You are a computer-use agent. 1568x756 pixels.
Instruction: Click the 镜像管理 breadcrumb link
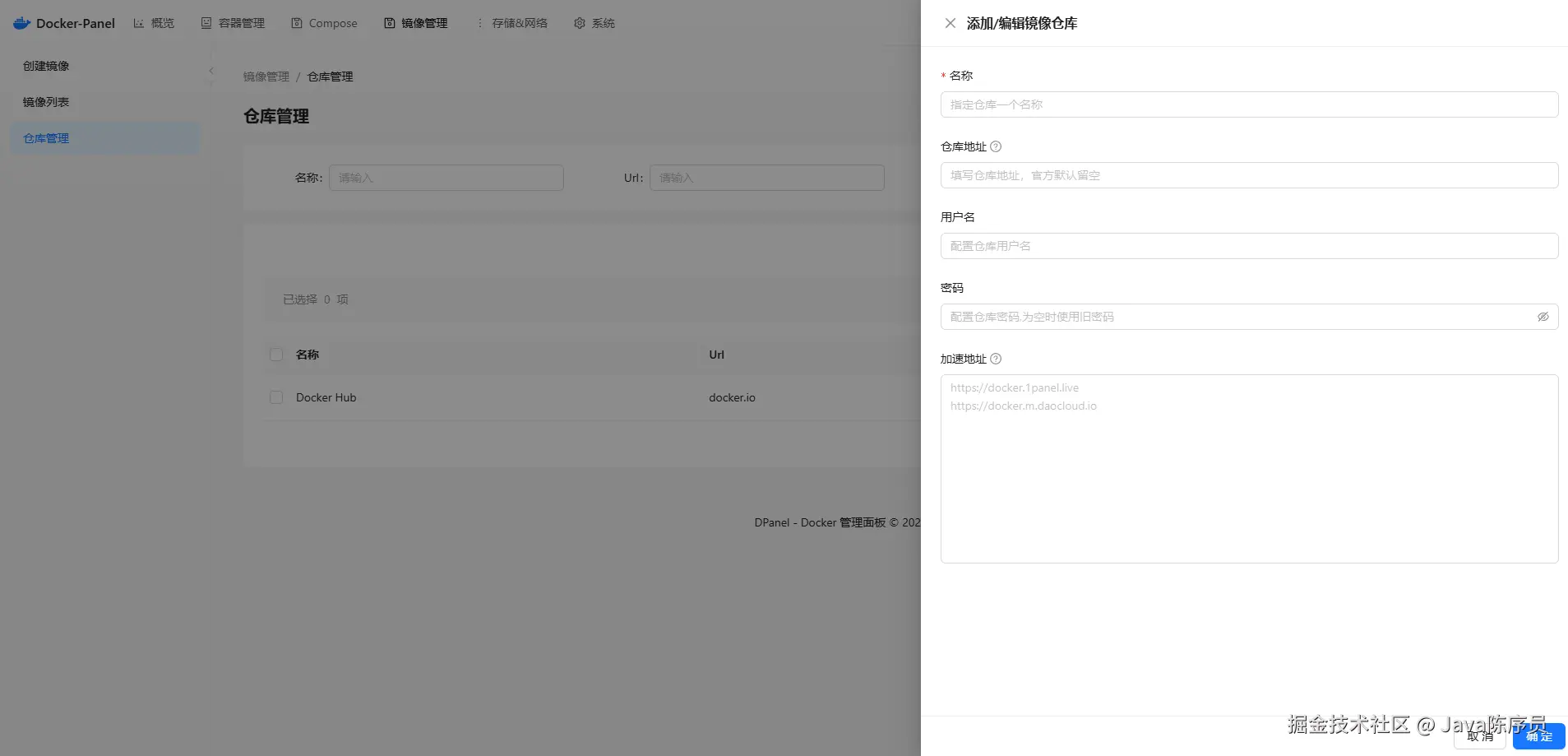pyautogui.click(x=266, y=77)
